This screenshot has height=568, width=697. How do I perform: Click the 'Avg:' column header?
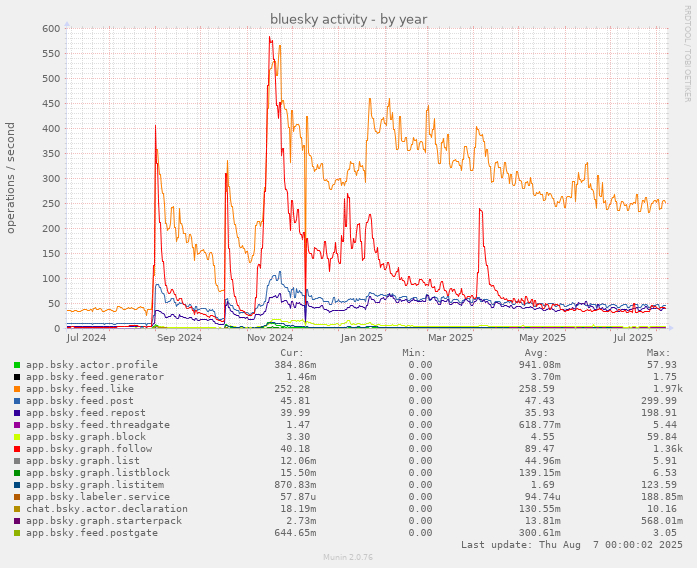pos(536,353)
